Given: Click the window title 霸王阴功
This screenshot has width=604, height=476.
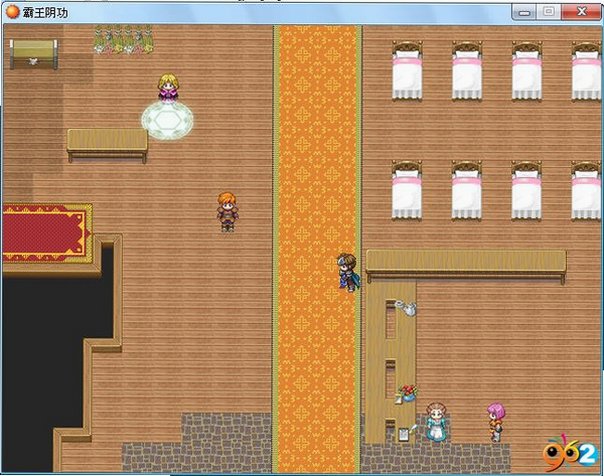Looking at the screenshot, I should pos(45,13).
